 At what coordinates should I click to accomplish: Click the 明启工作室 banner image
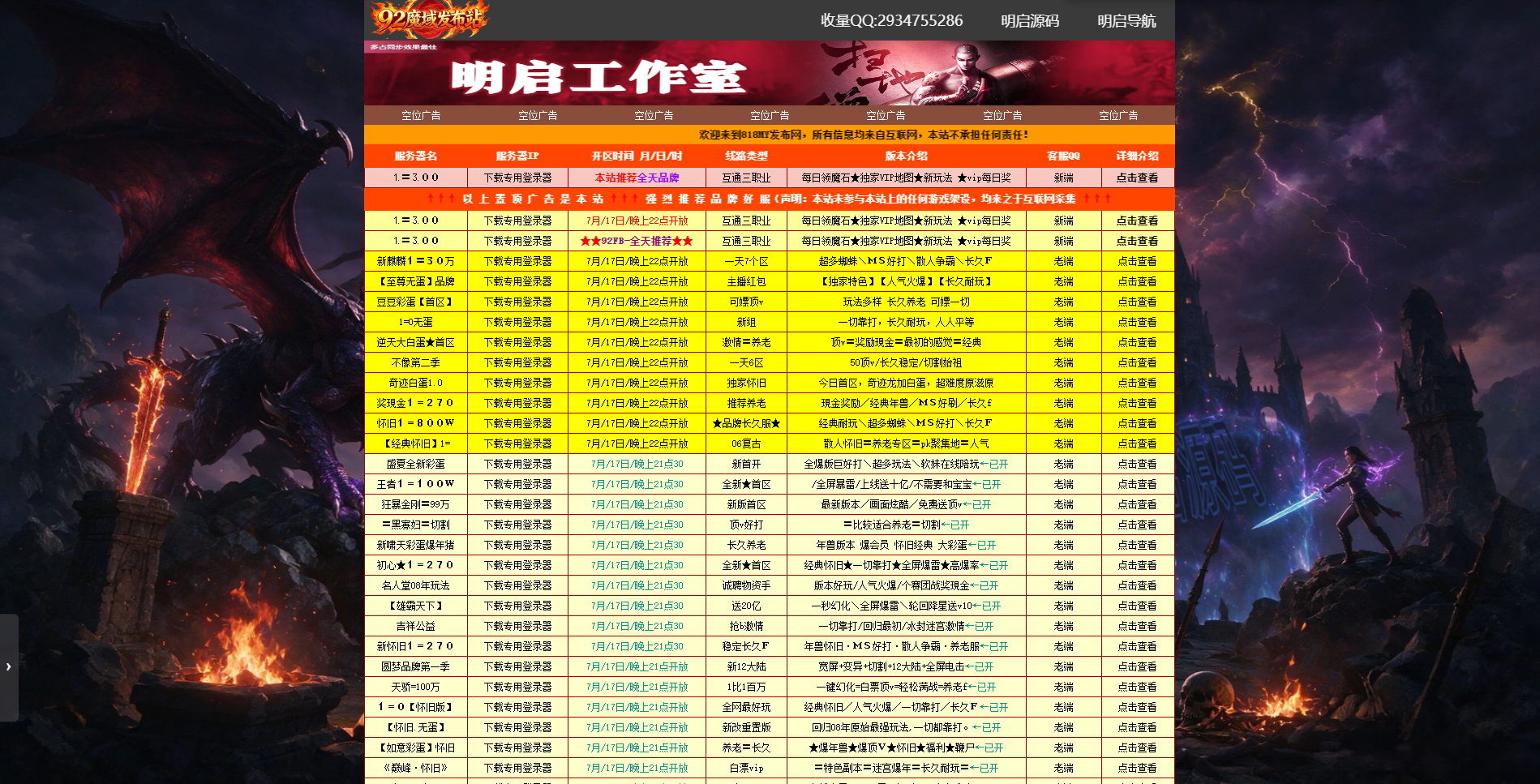(x=770, y=73)
